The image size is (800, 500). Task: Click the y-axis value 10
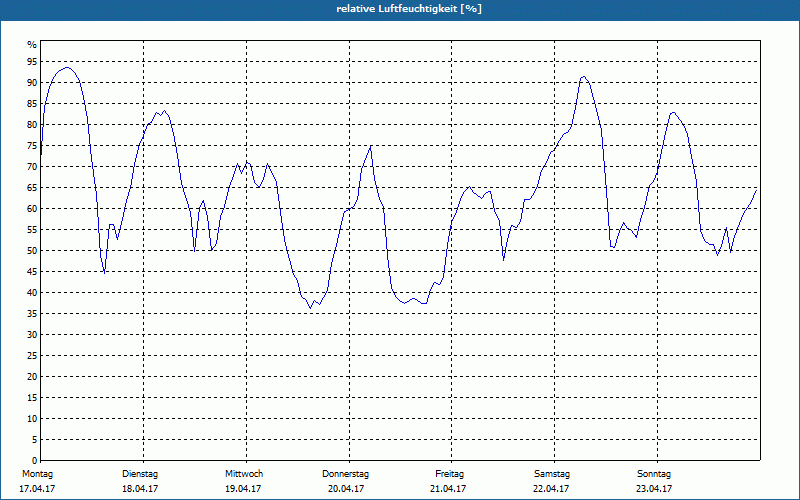coord(32,419)
